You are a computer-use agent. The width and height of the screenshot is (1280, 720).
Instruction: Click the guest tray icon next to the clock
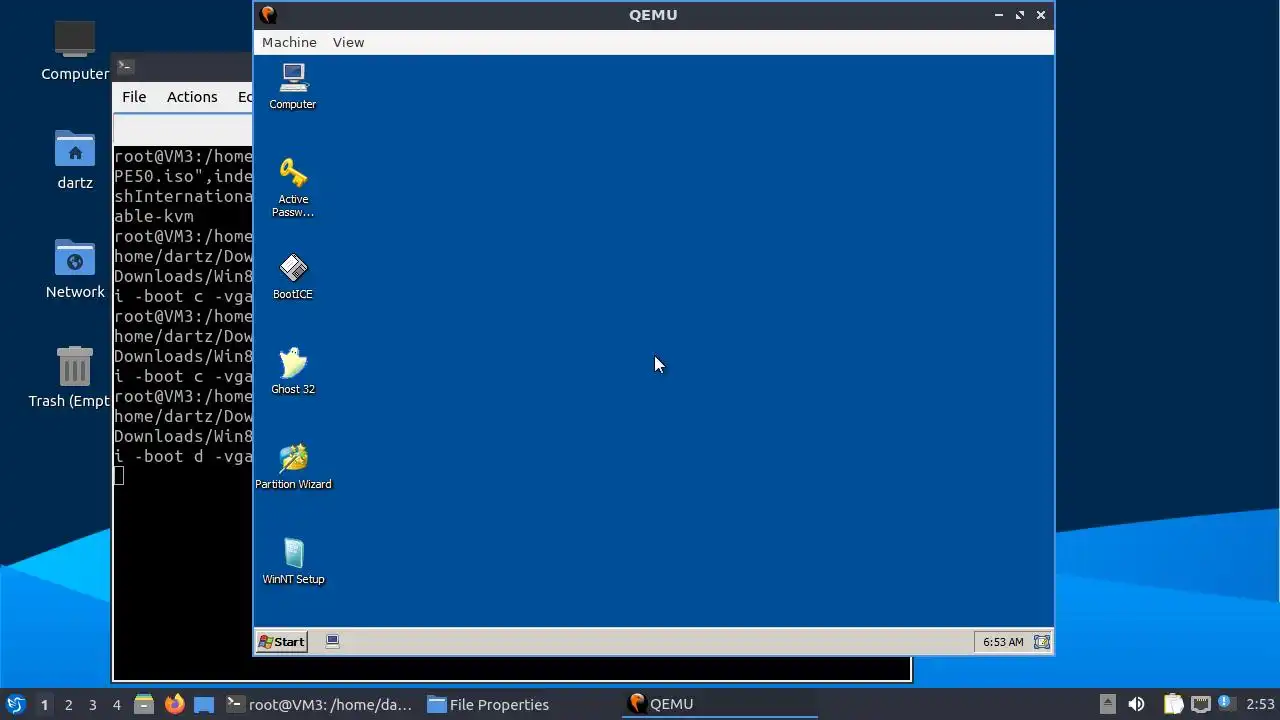pyautogui.click(x=1042, y=642)
